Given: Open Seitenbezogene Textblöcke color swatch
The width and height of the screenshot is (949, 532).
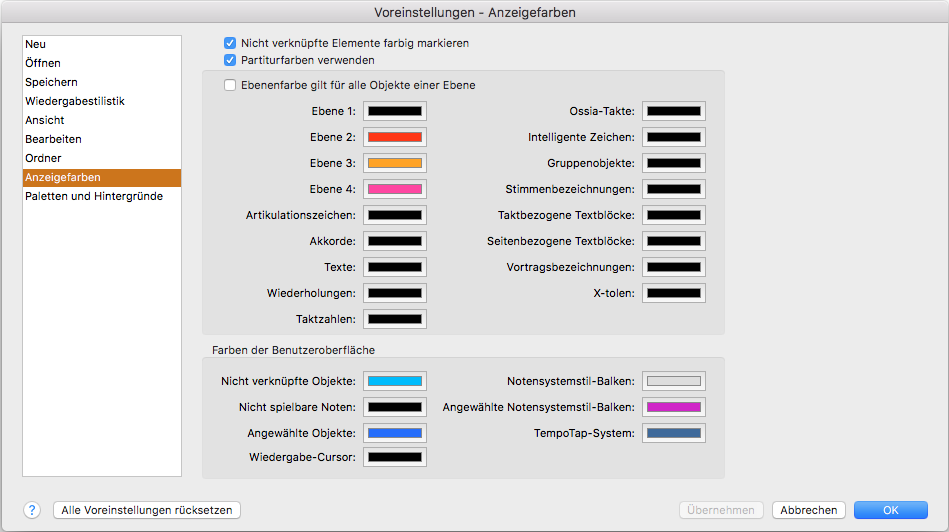Looking at the screenshot, I should tap(674, 241).
